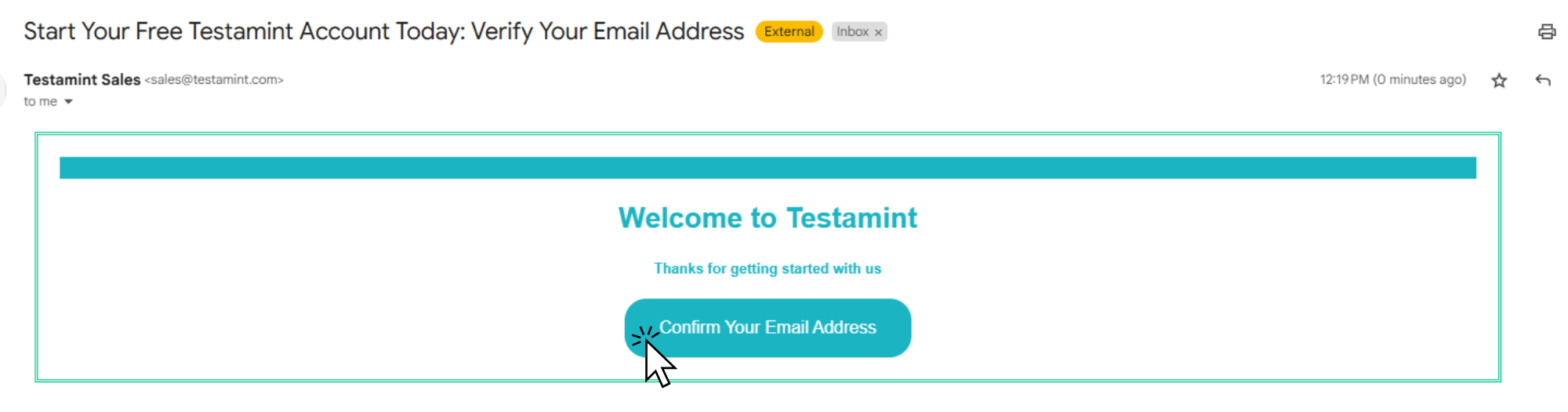Click the 12:19 PM timestamp
Viewport: 1568px width, 412px height.
point(1344,80)
